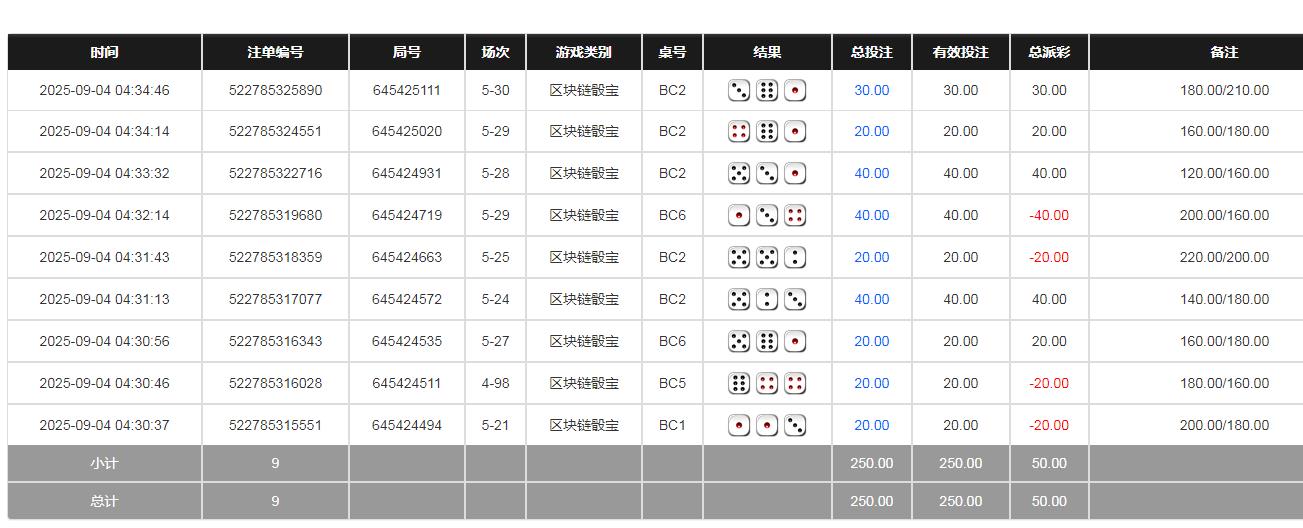Click dice result icons for round 645424663
1303x528 pixels.
767,257
